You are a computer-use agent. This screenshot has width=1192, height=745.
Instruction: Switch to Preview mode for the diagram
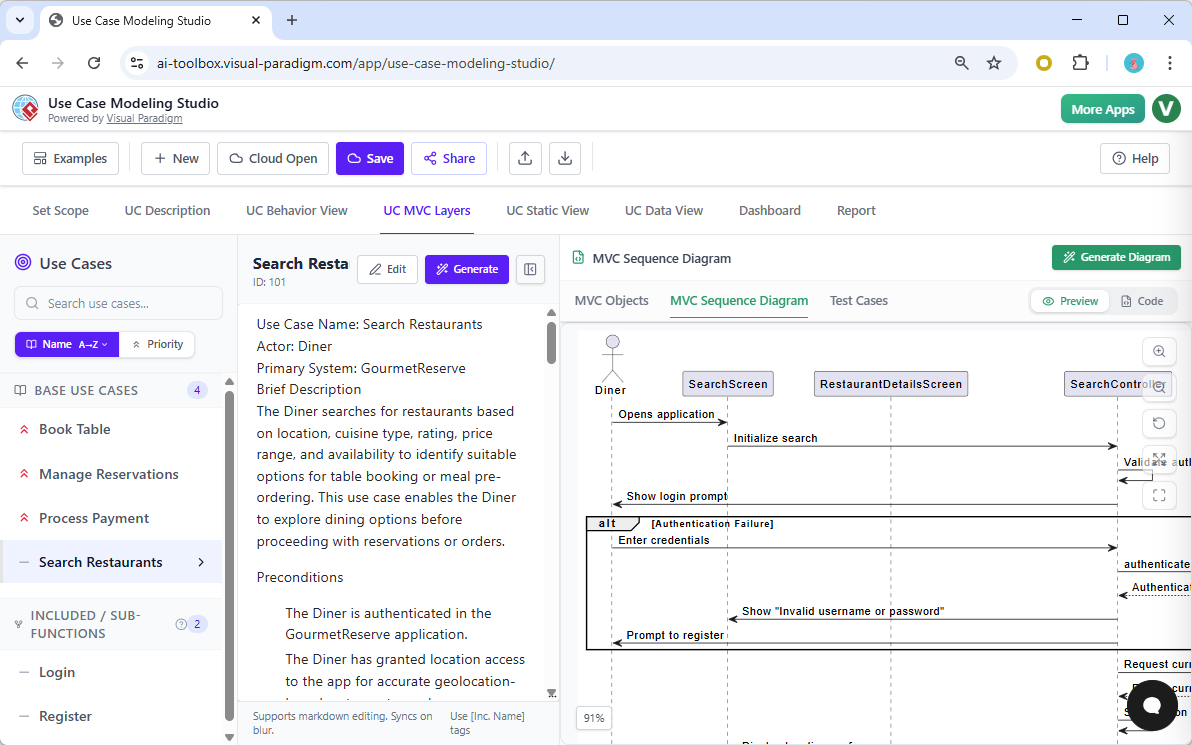tap(1069, 300)
